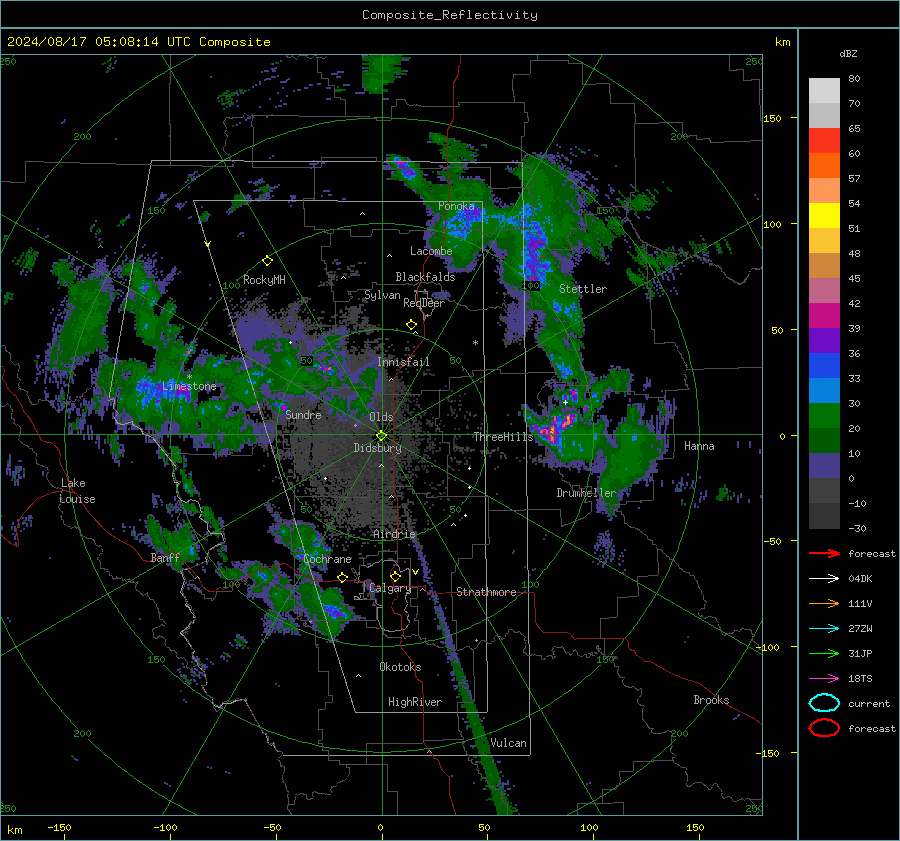Click the yellow diamond marker below Cochrane

click(x=343, y=578)
